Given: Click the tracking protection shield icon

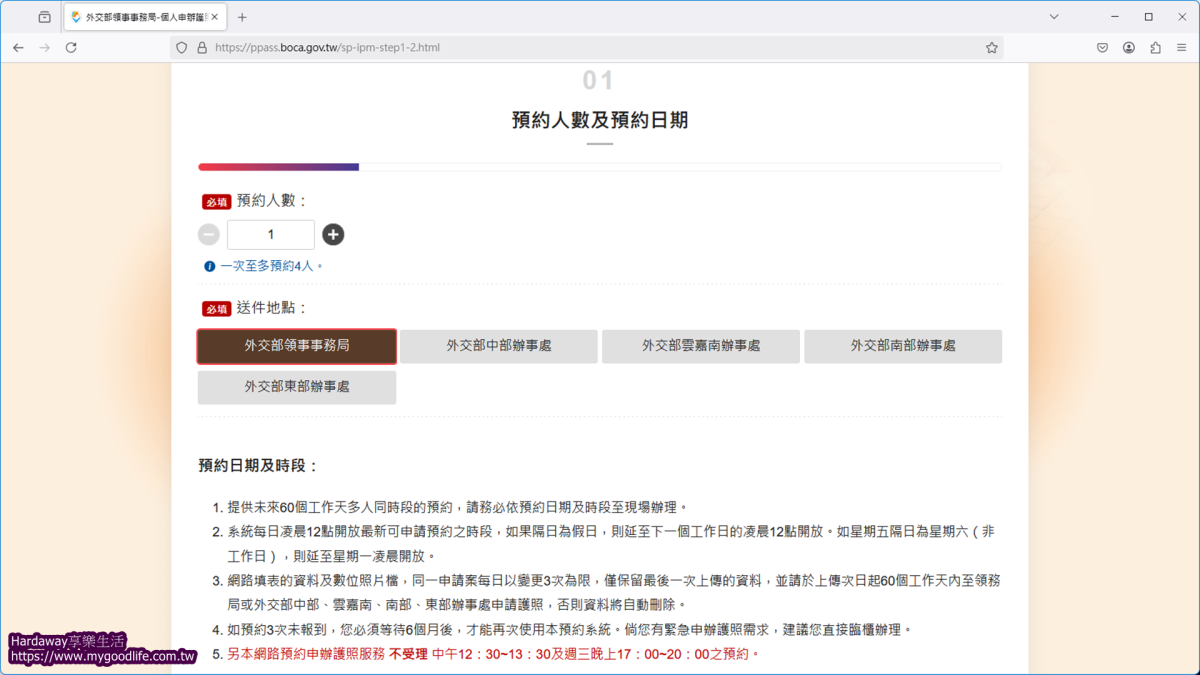Looking at the screenshot, I should click(183, 47).
